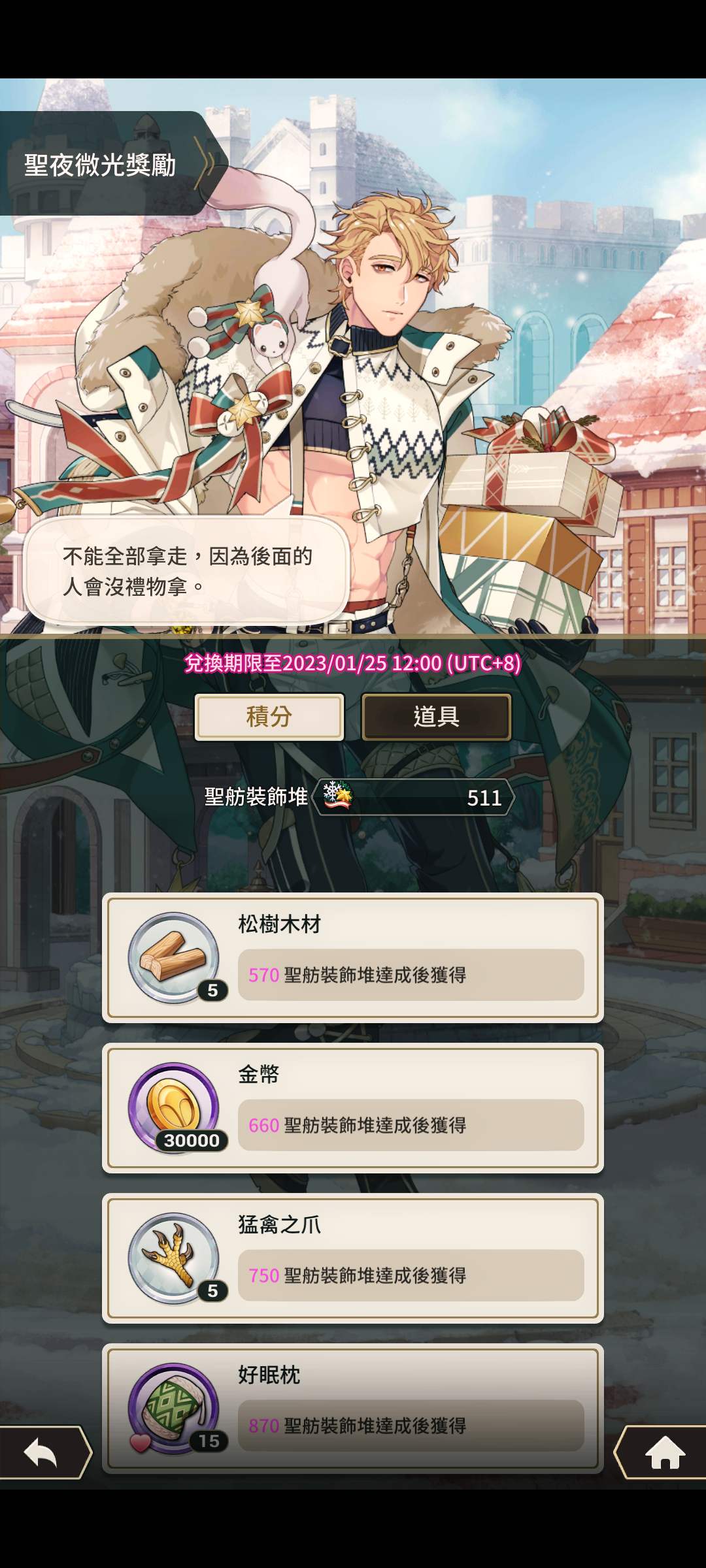Tap the character's speech bubble
706x1568 pixels.
point(187,570)
